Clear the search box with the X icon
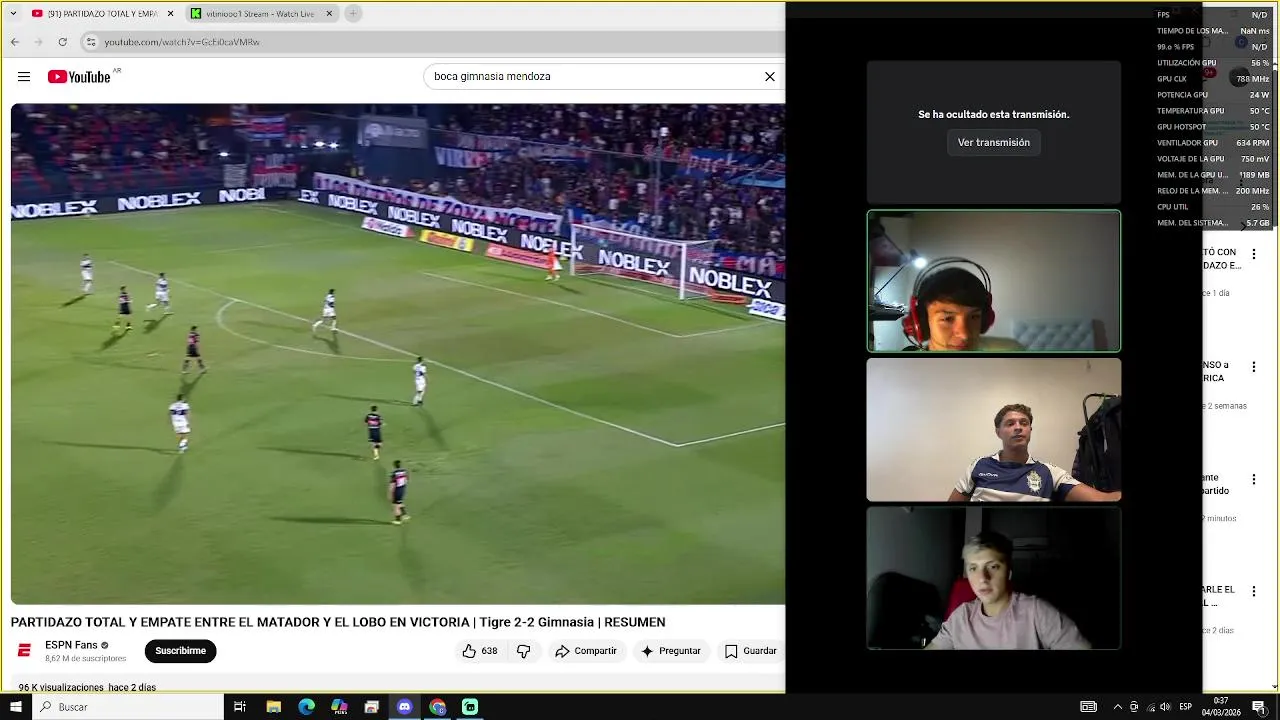The width and height of the screenshot is (1280, 720). tap(770, 76)
